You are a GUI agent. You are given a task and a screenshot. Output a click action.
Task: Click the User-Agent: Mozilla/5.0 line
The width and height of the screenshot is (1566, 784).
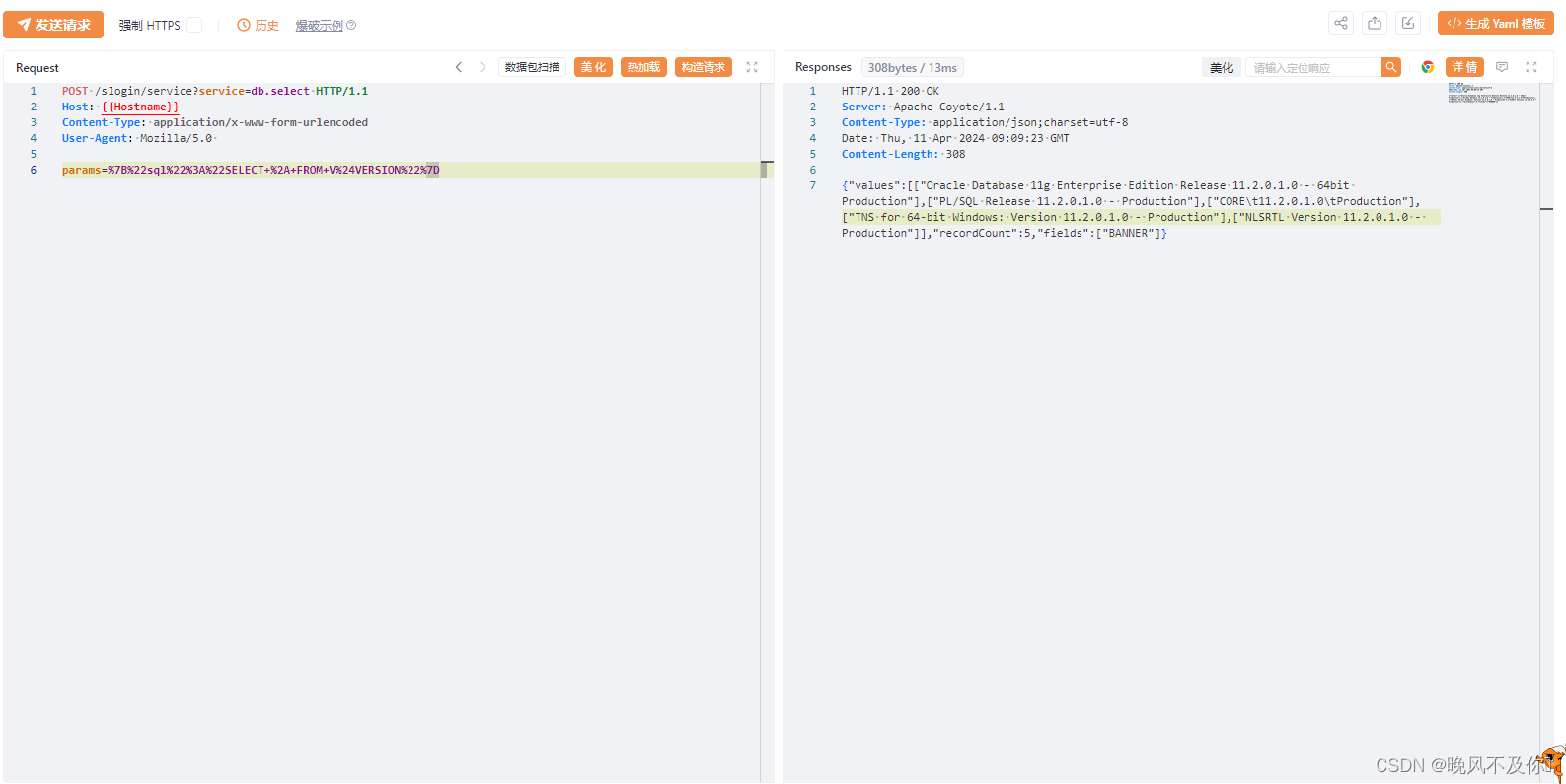(138, 138)
